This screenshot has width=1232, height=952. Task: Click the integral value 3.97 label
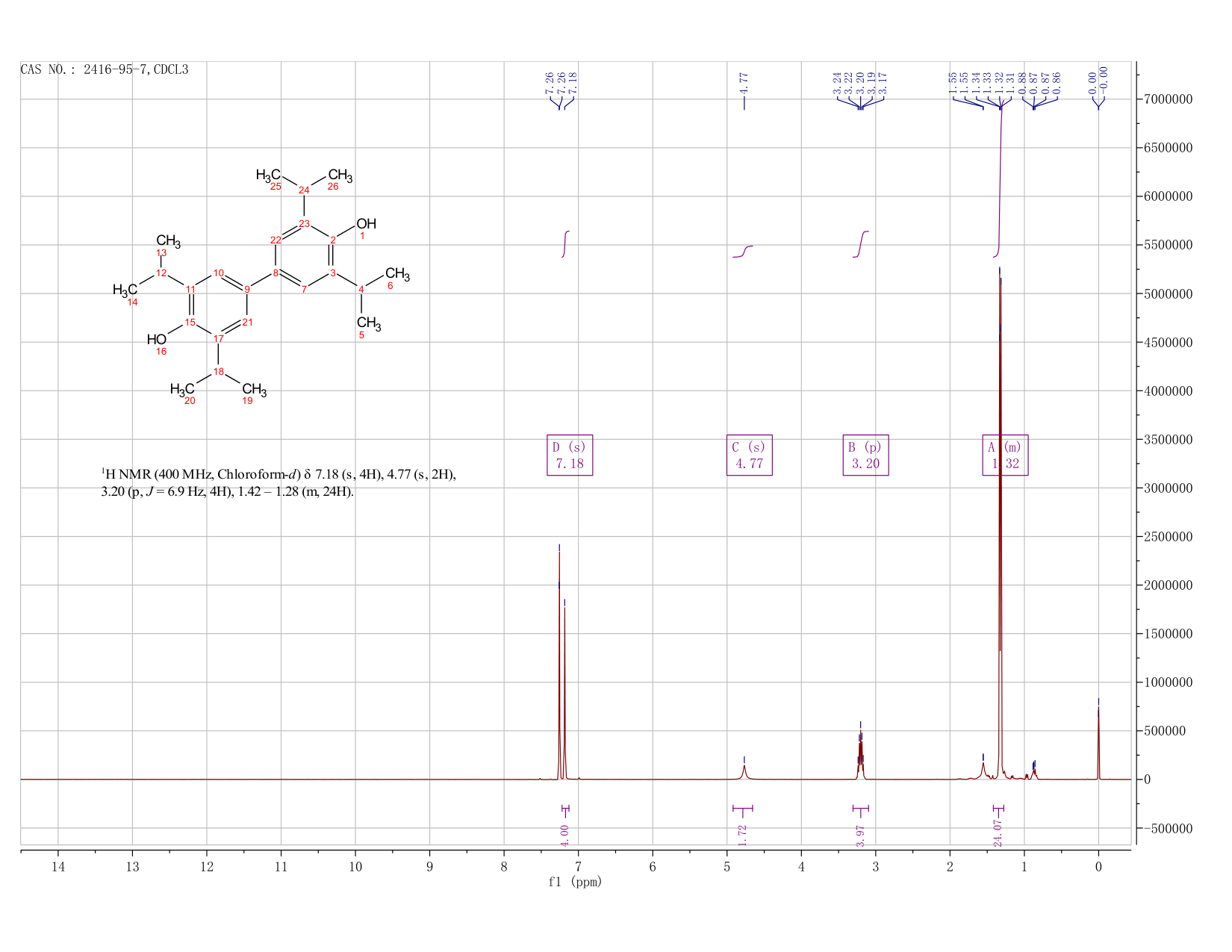(860, 835)
